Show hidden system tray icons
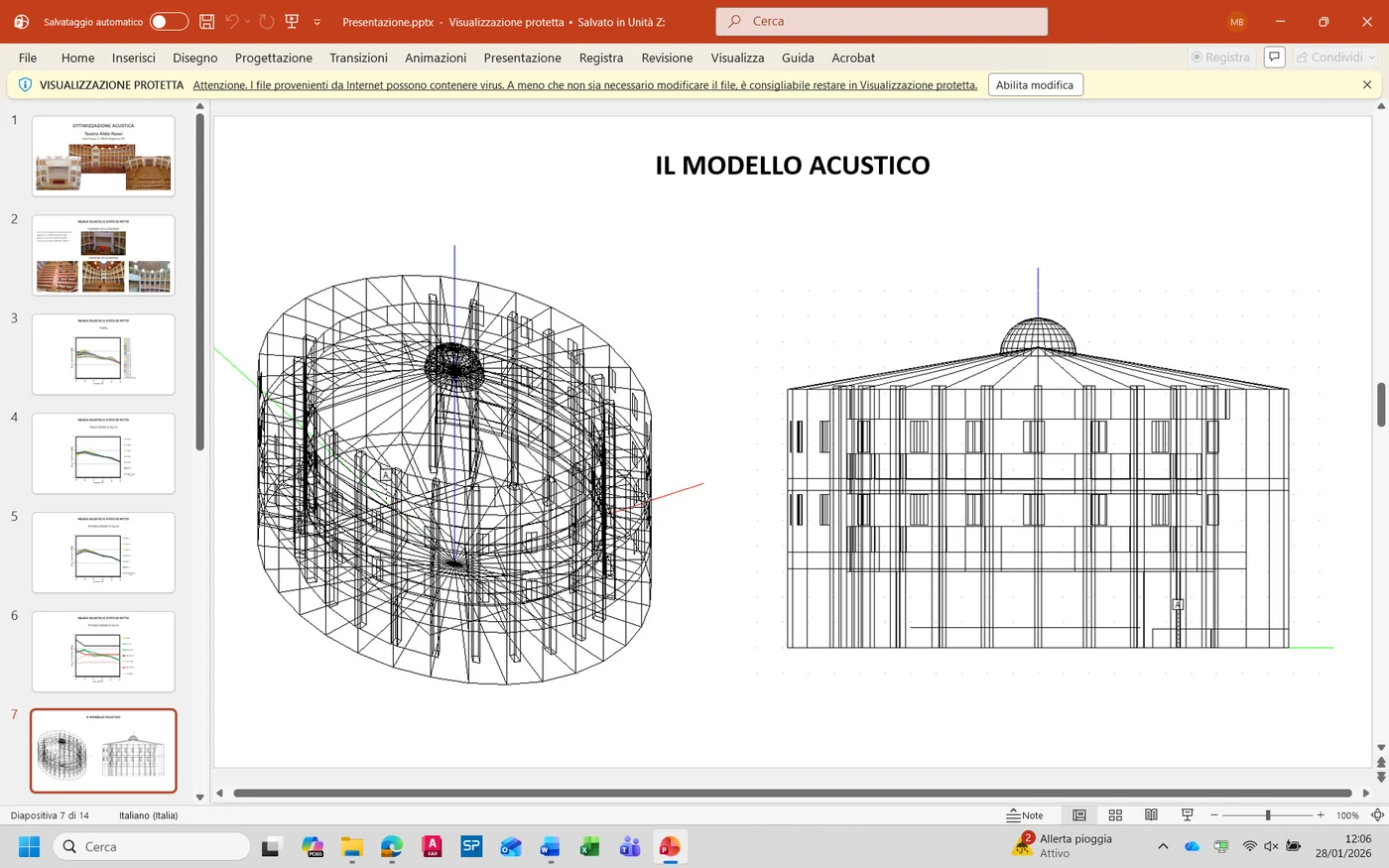The width and height of the screenshot is (1389, 868). (1163, 846)
